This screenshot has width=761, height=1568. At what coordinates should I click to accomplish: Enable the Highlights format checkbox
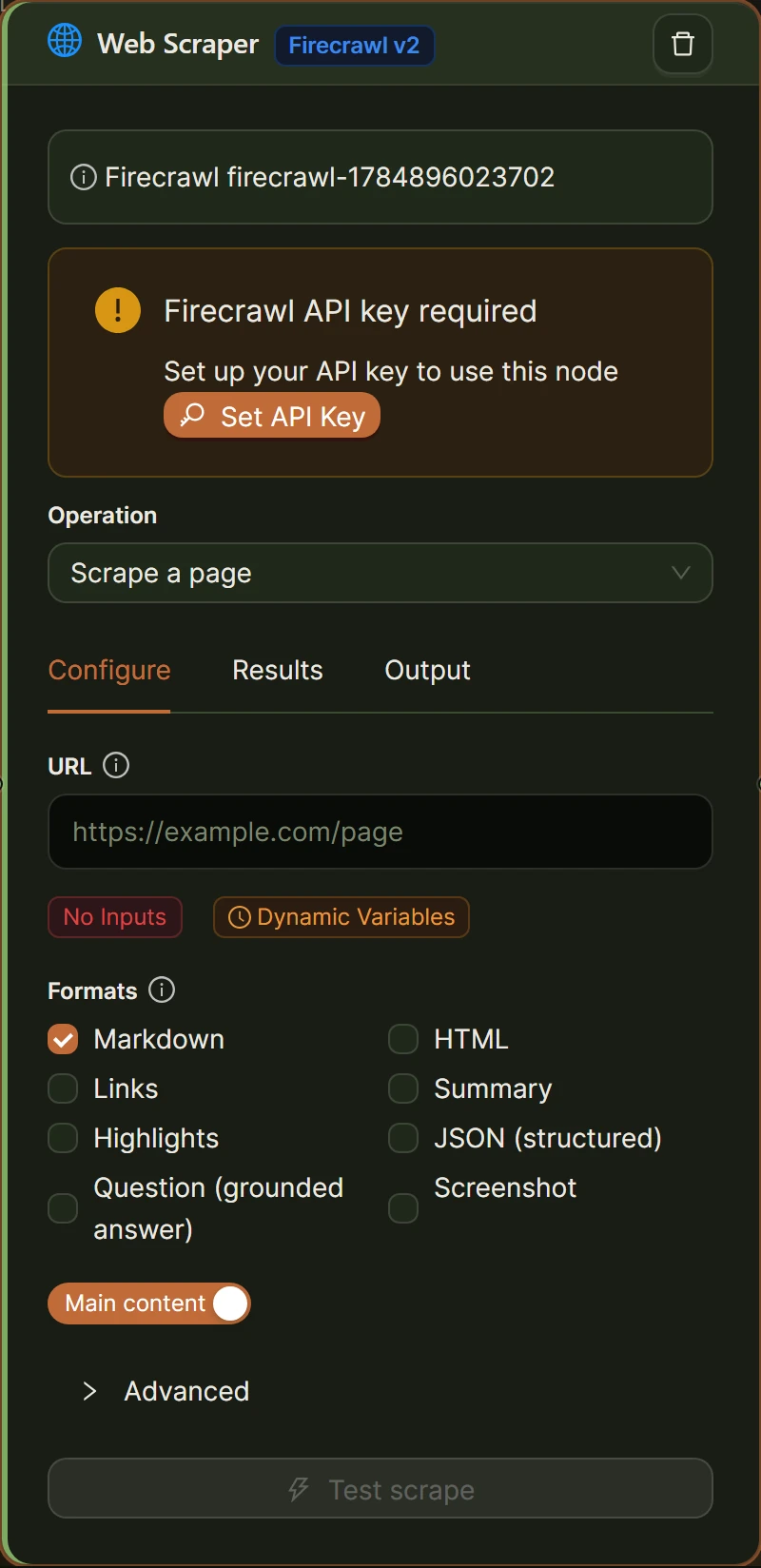(x=63, y=1138)
